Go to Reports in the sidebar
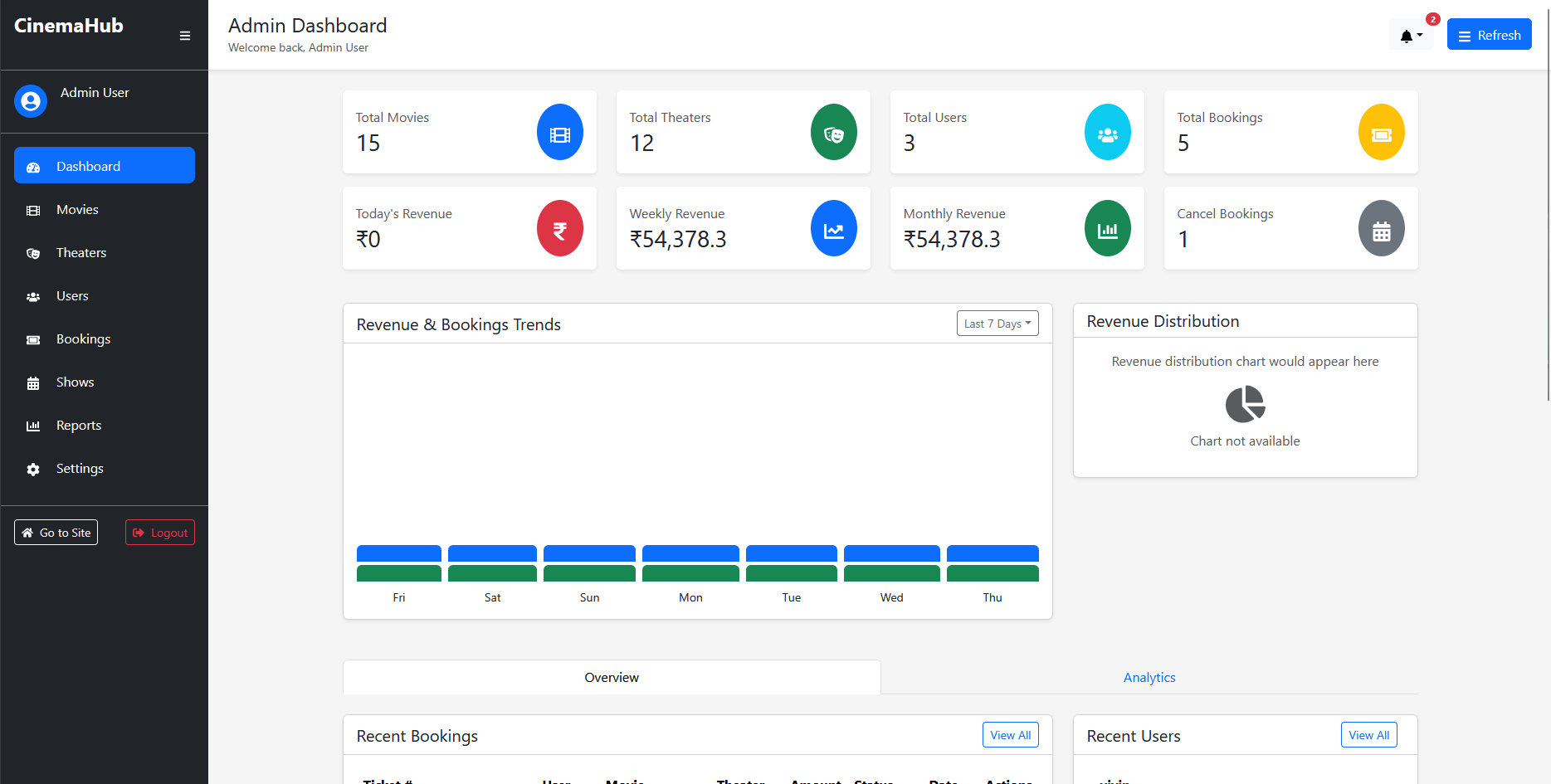 tap(79, 426)
